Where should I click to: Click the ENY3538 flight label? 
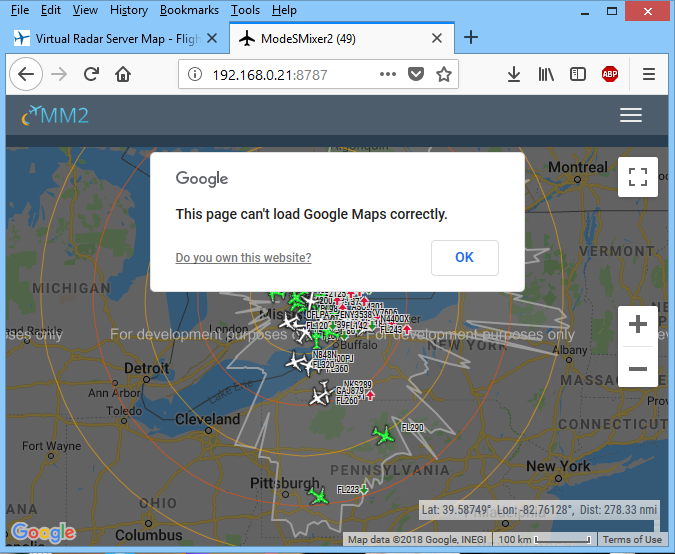(x=356, y=315)
